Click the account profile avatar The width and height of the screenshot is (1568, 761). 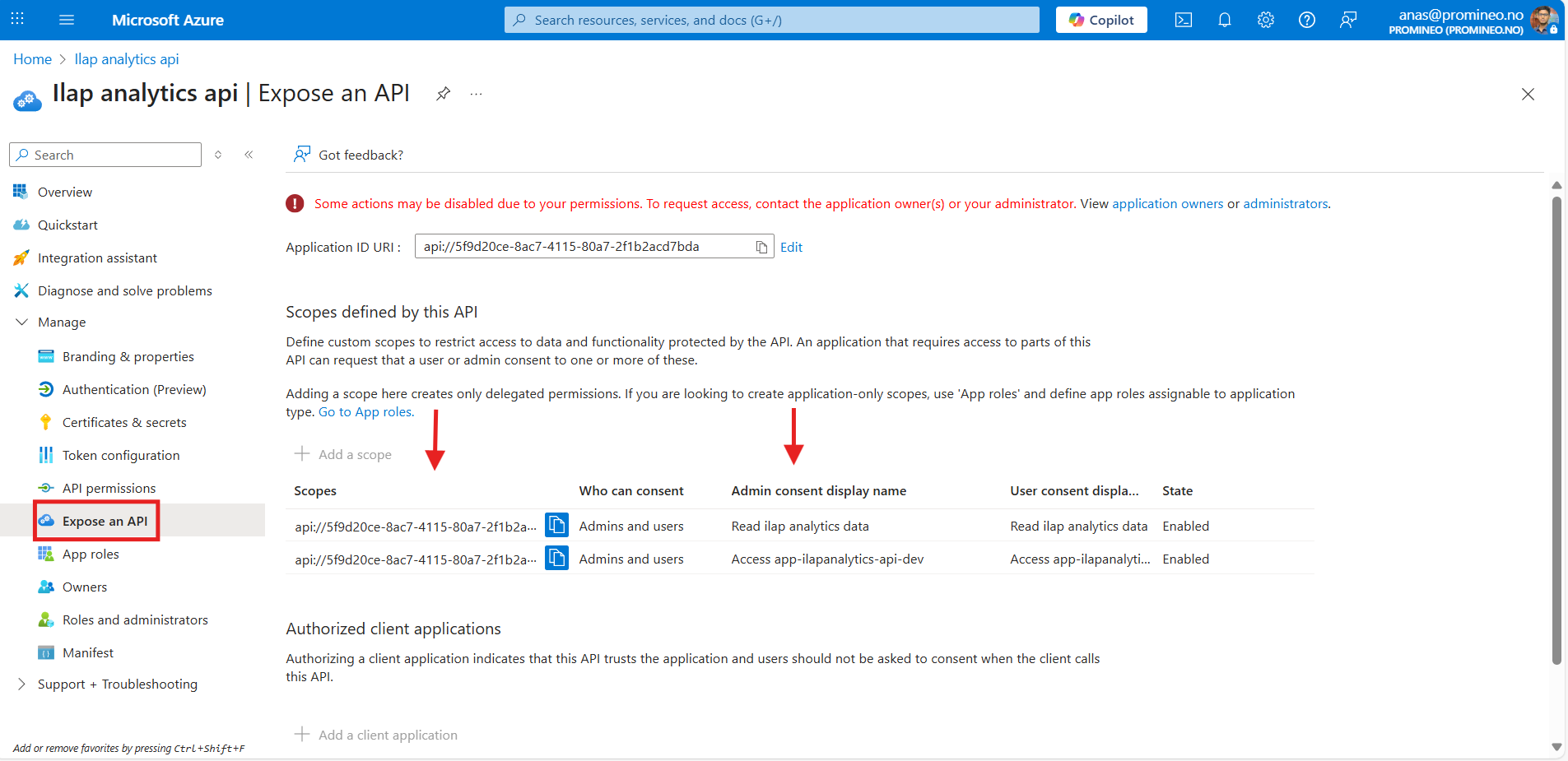[x=1543, y=20]
